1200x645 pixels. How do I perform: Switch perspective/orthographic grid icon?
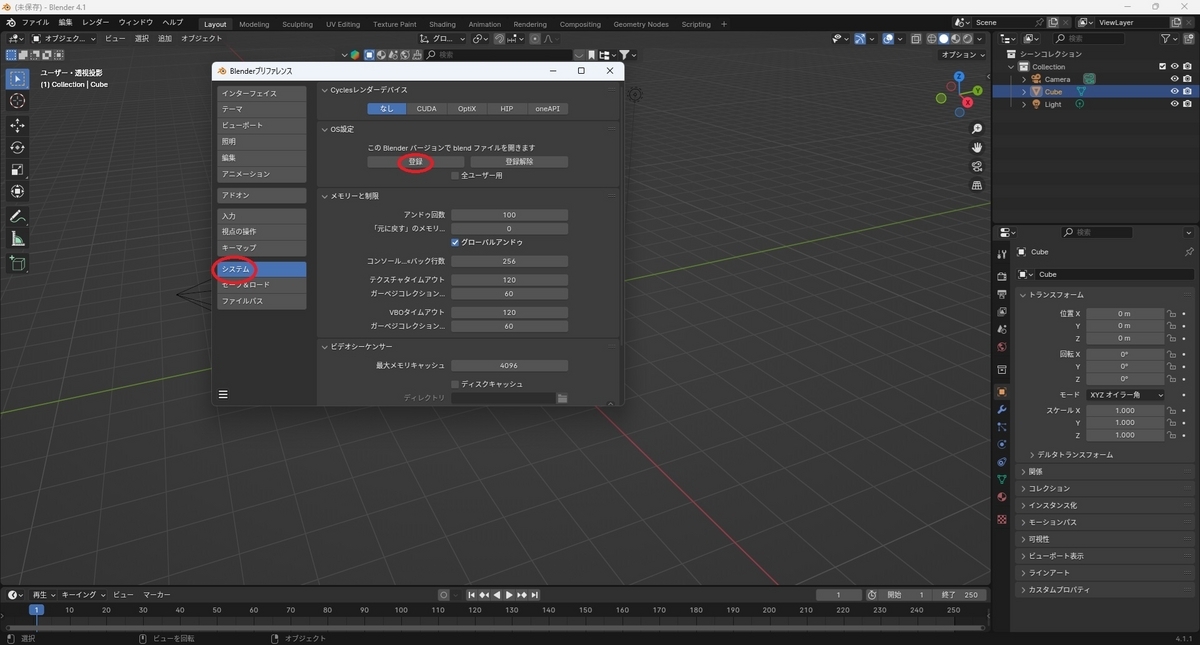point(977,185)
